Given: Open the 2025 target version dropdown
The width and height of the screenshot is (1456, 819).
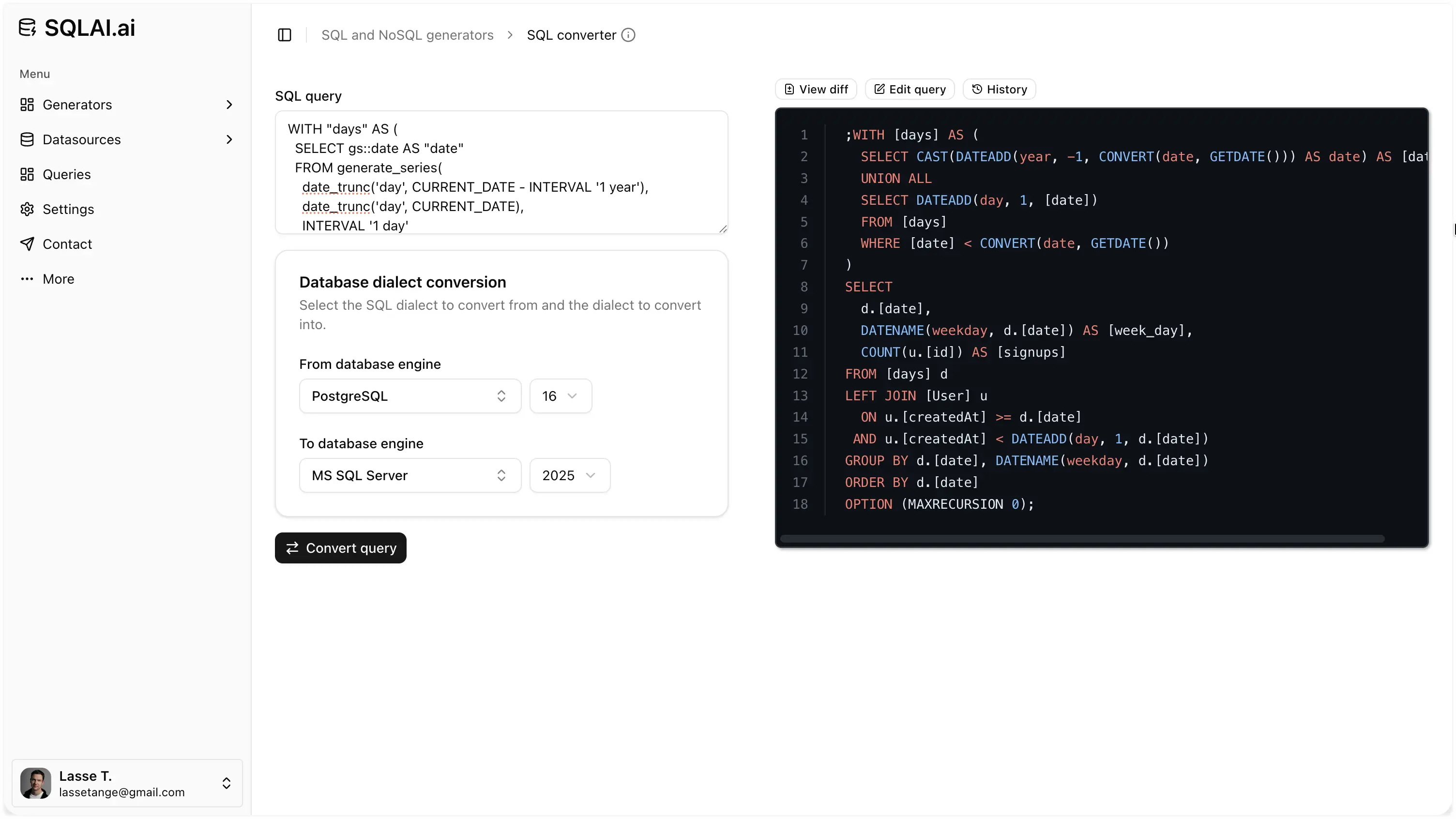Looking at the screenshot, I should pyautogui.click(x=569, y=475).
